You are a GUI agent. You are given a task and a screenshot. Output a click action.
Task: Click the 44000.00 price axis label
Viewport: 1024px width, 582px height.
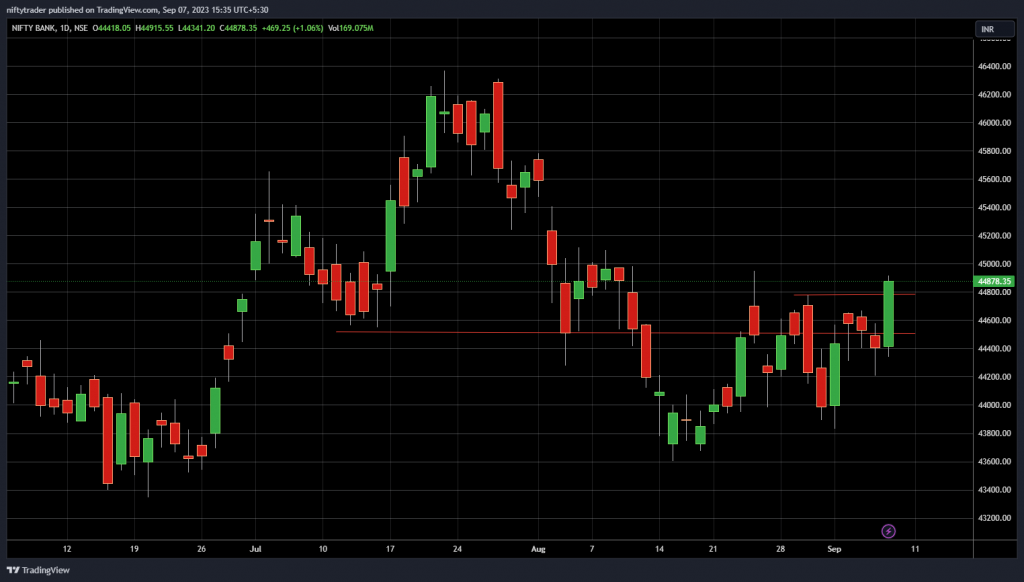click(994, 405)
